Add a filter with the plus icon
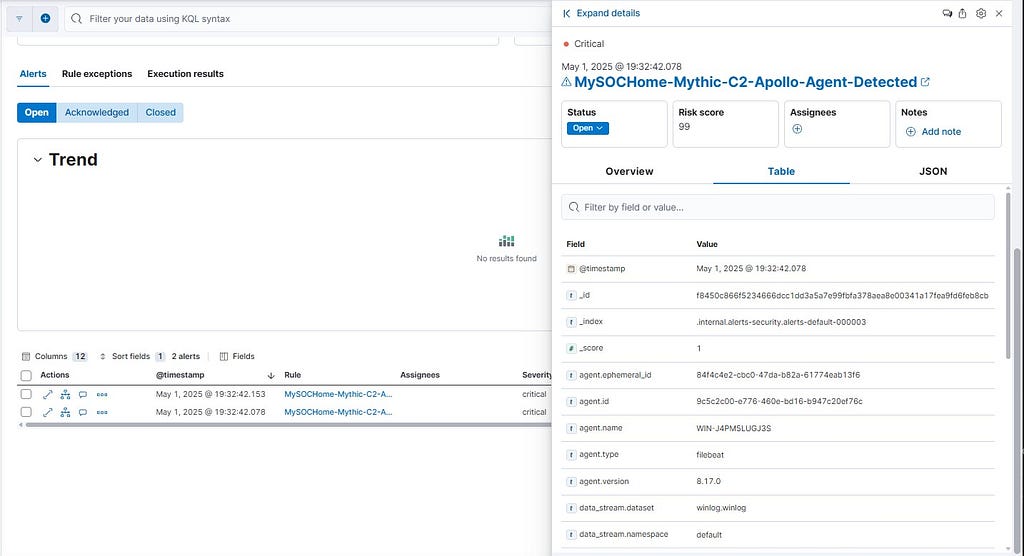The height and width of the screenshot is (556, 1024). coord(45,18)
